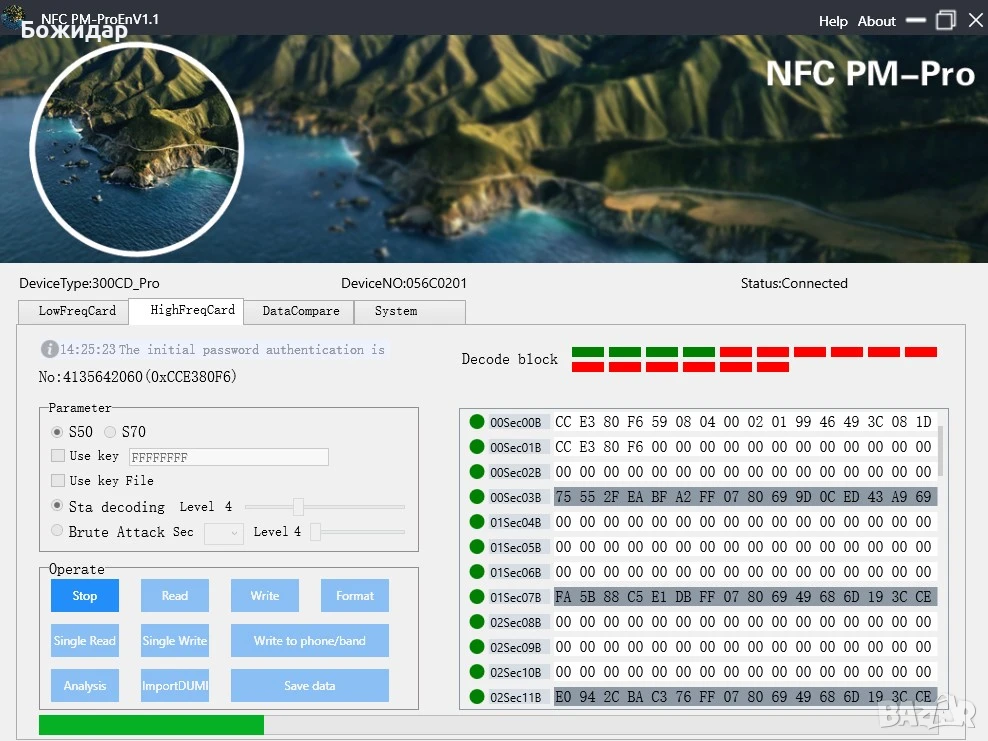988x741 pixels.
Task: Click the green status dot for 02Sec09B
Action: (477, 646)
